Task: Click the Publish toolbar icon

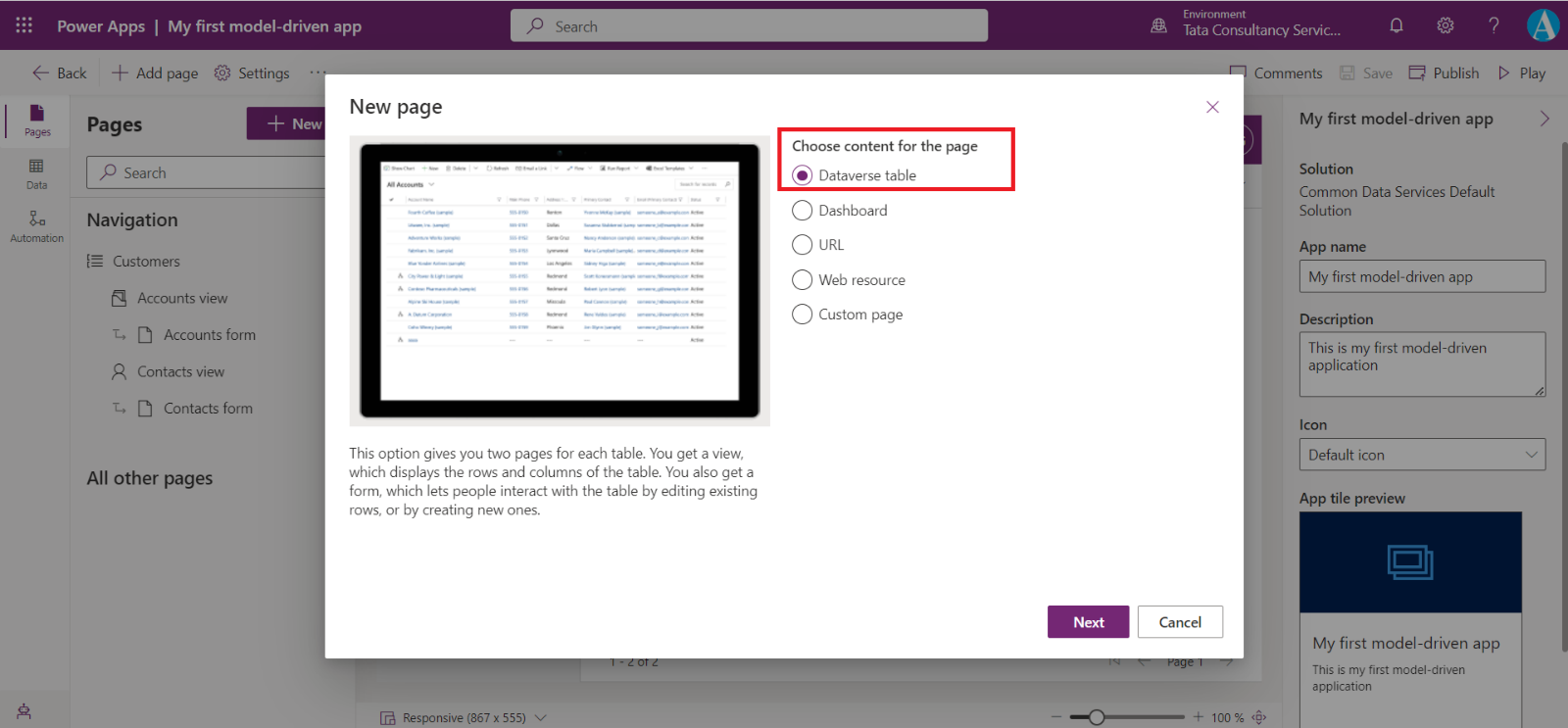Action: coord(1417,73)
